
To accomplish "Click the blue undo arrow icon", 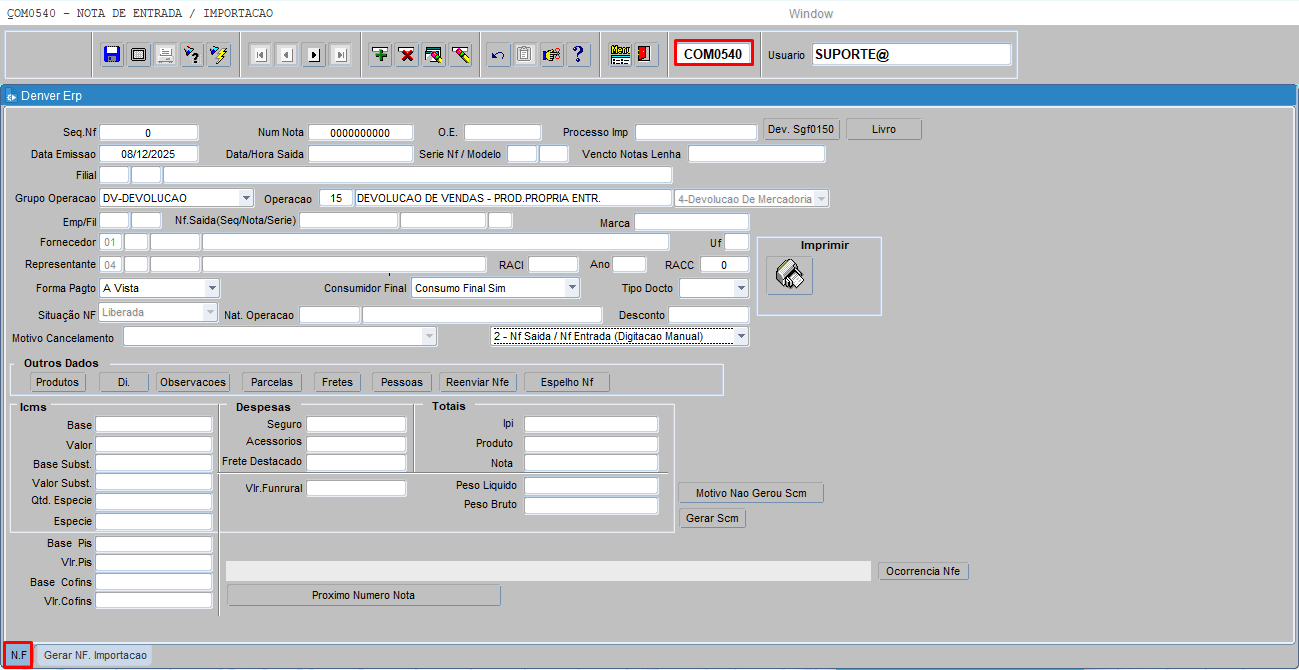I will [x=498, y=55].
